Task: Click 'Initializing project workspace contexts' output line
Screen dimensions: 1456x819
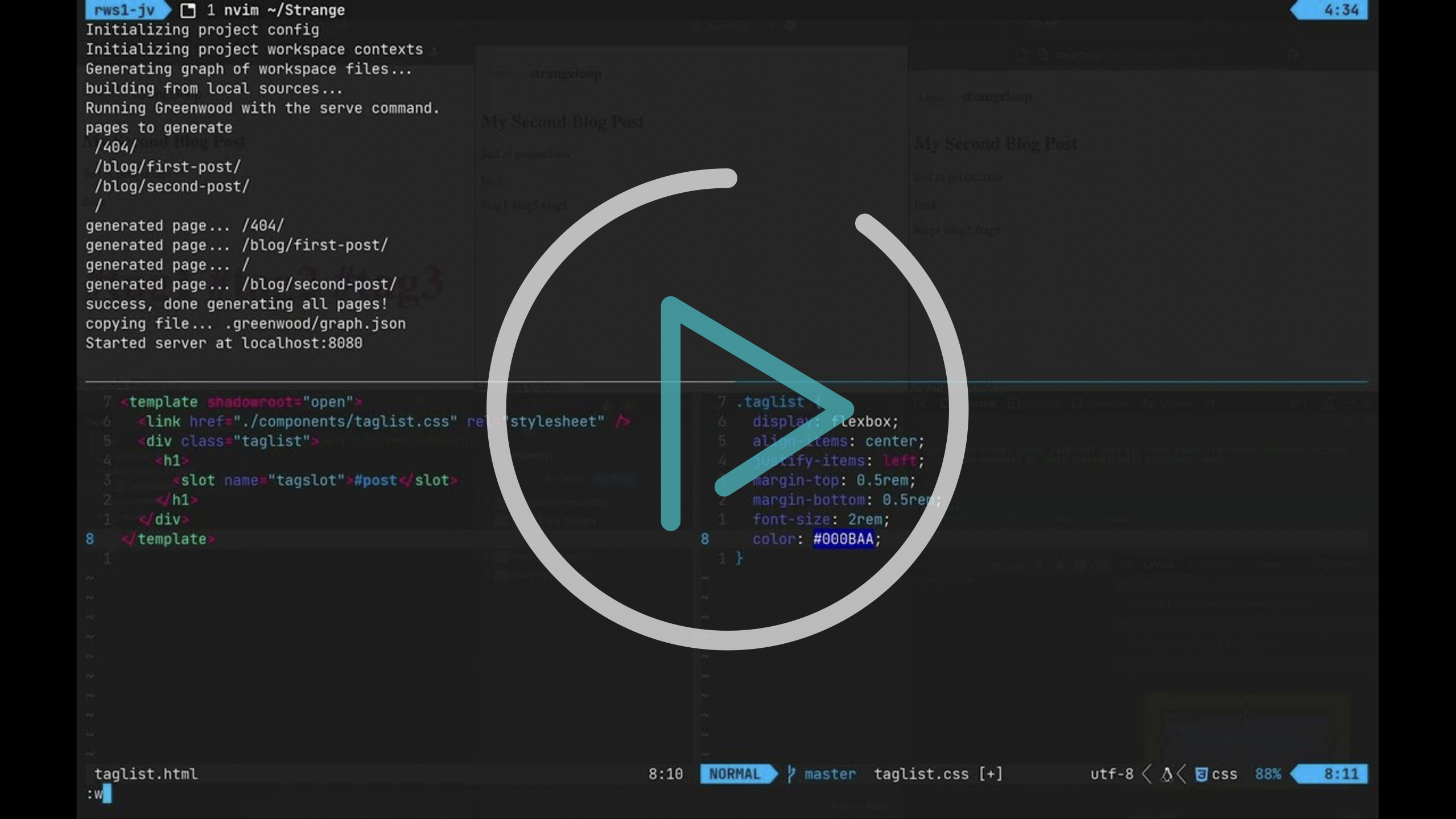Action: point(254,49)
